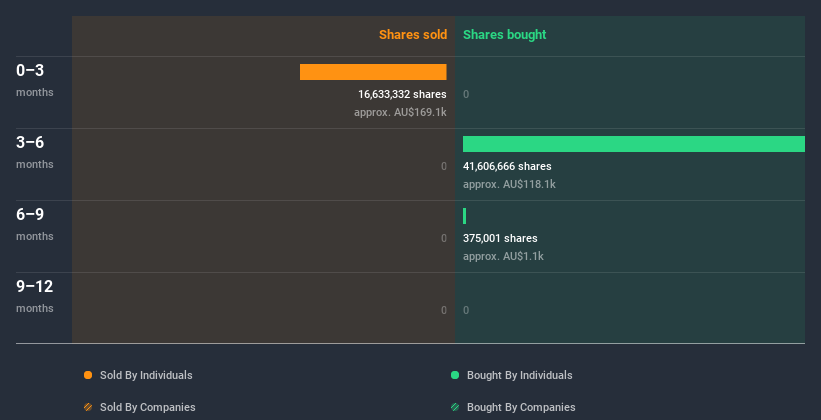The width and height of the screenshot is (821, 420).
Task: Toggle the Bought By Individuals legend label
Action: tap(519, 375)
